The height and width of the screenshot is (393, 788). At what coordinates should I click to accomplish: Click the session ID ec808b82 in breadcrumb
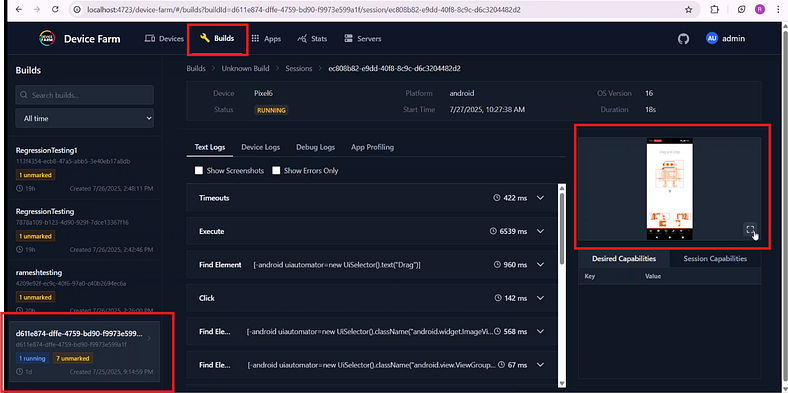(395, 68)
